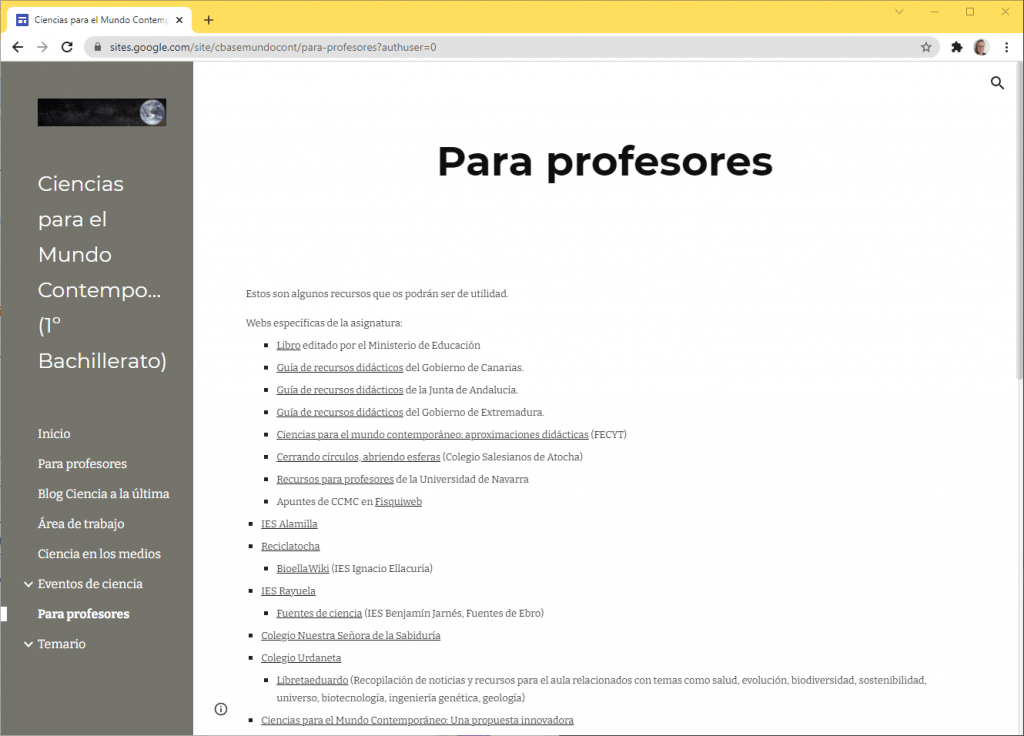Close the Ciencias para el Mundo tab
The width and height of the screenshot is (1024, 736).
(x=180, y=20)
